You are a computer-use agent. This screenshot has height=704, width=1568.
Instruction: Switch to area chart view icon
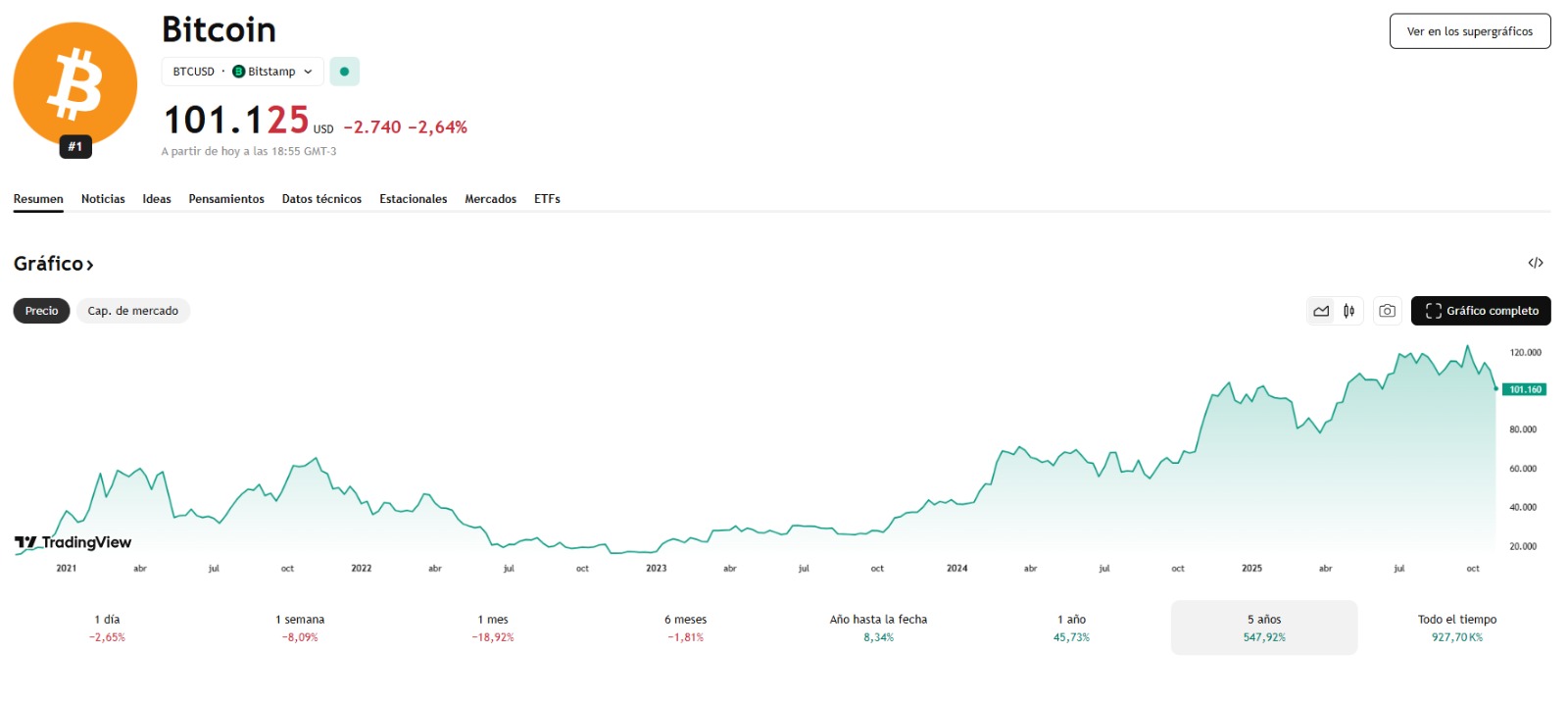pos(1321,311)
